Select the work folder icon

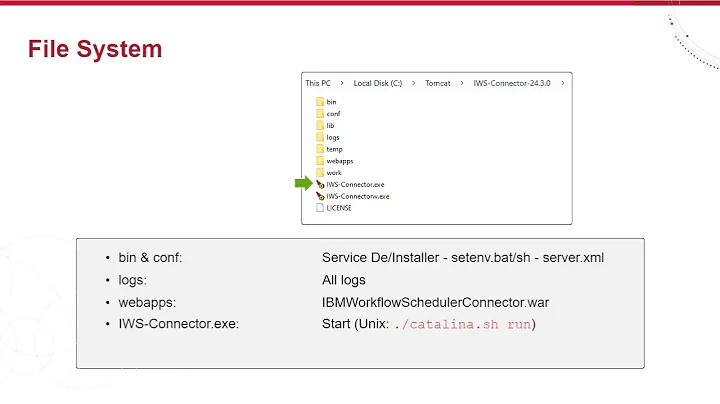click(x=320, y=173)
